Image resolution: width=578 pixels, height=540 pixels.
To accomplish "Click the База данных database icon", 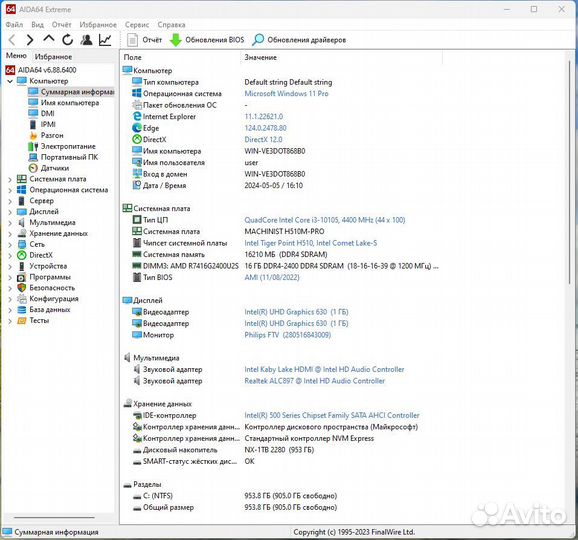I will pos(22,310).
